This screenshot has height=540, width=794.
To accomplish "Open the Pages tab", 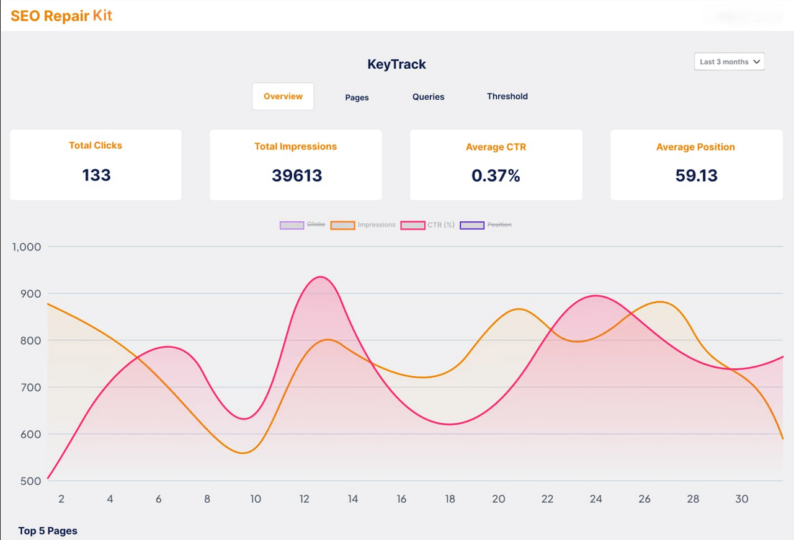I will pos(357,98).
